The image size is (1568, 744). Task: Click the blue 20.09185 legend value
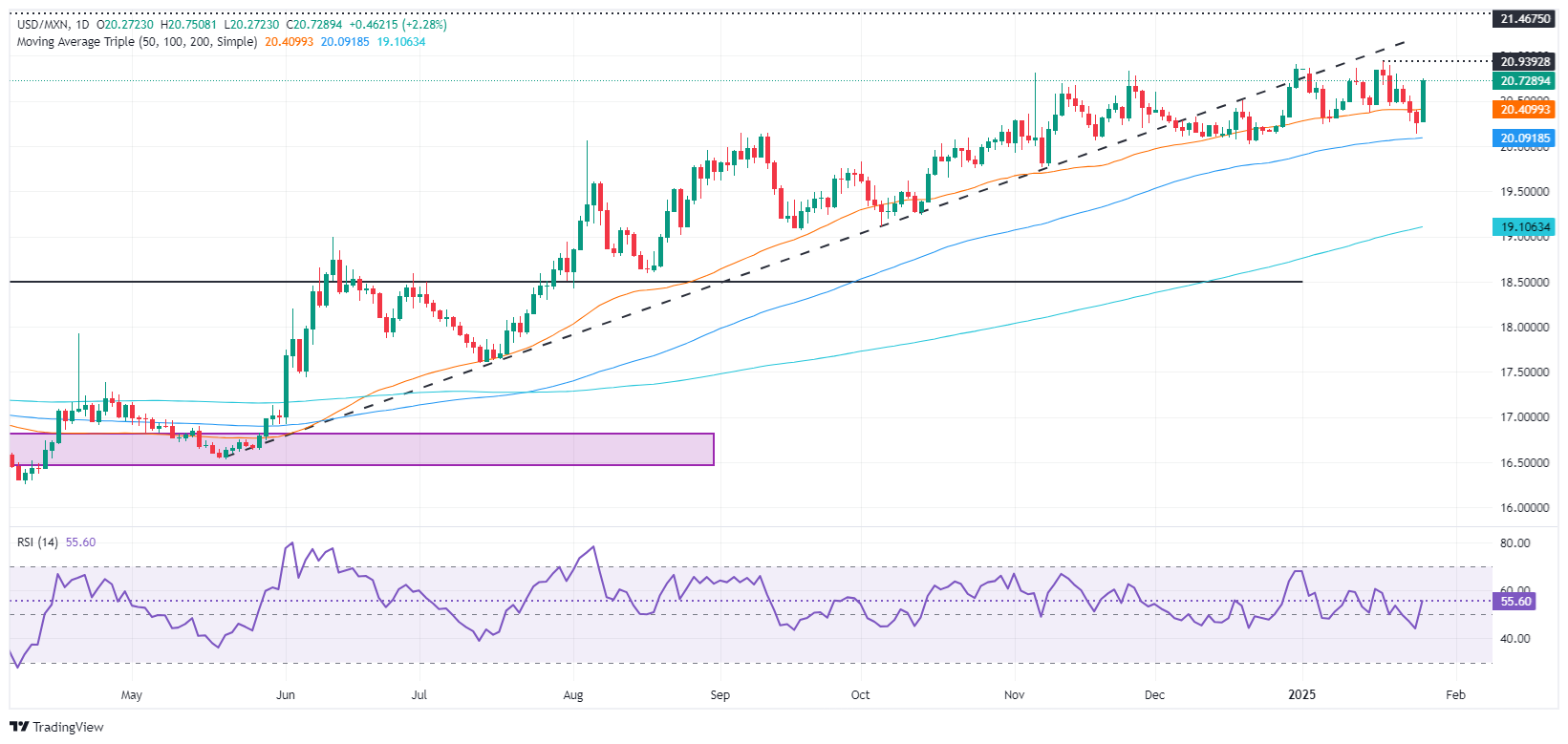345,42
